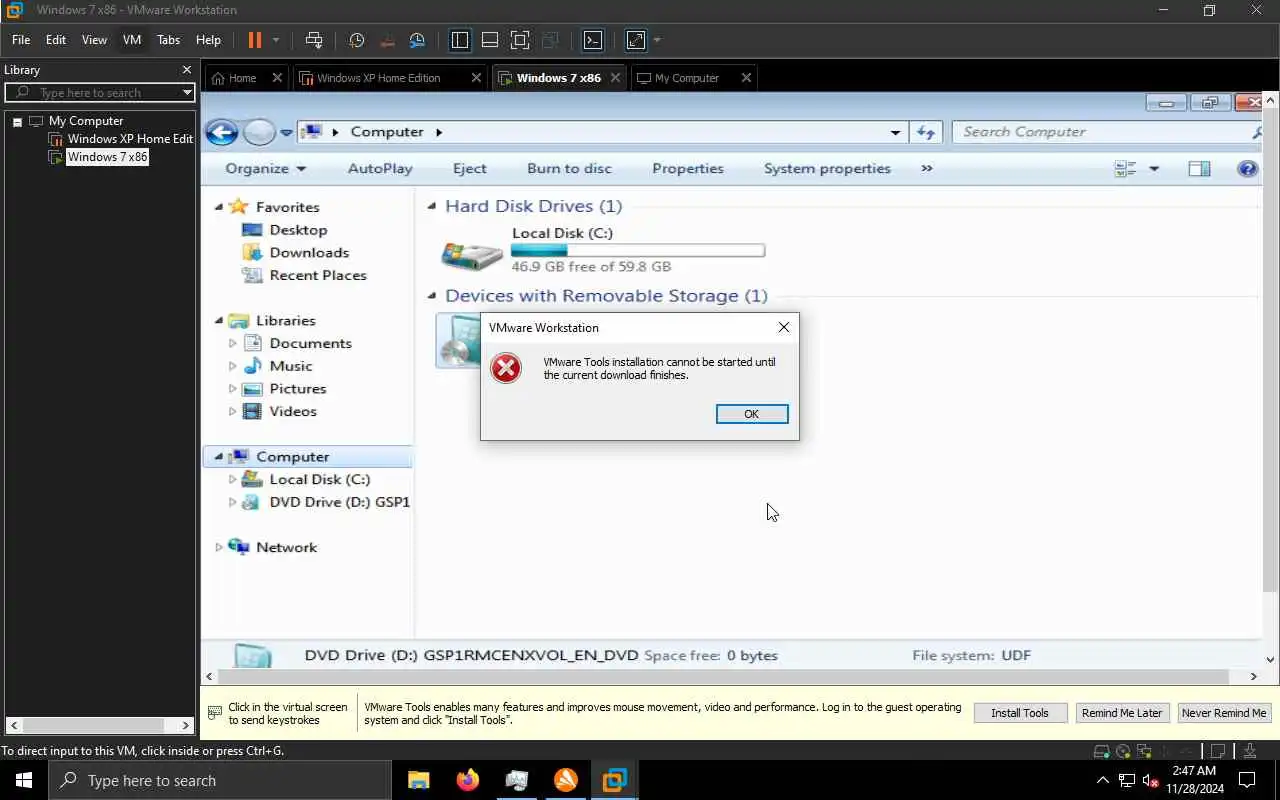The height and width of the screenshot is (800, 1280).
Task: Click System properties in the toolbar
Action: [x=827, y=169]
